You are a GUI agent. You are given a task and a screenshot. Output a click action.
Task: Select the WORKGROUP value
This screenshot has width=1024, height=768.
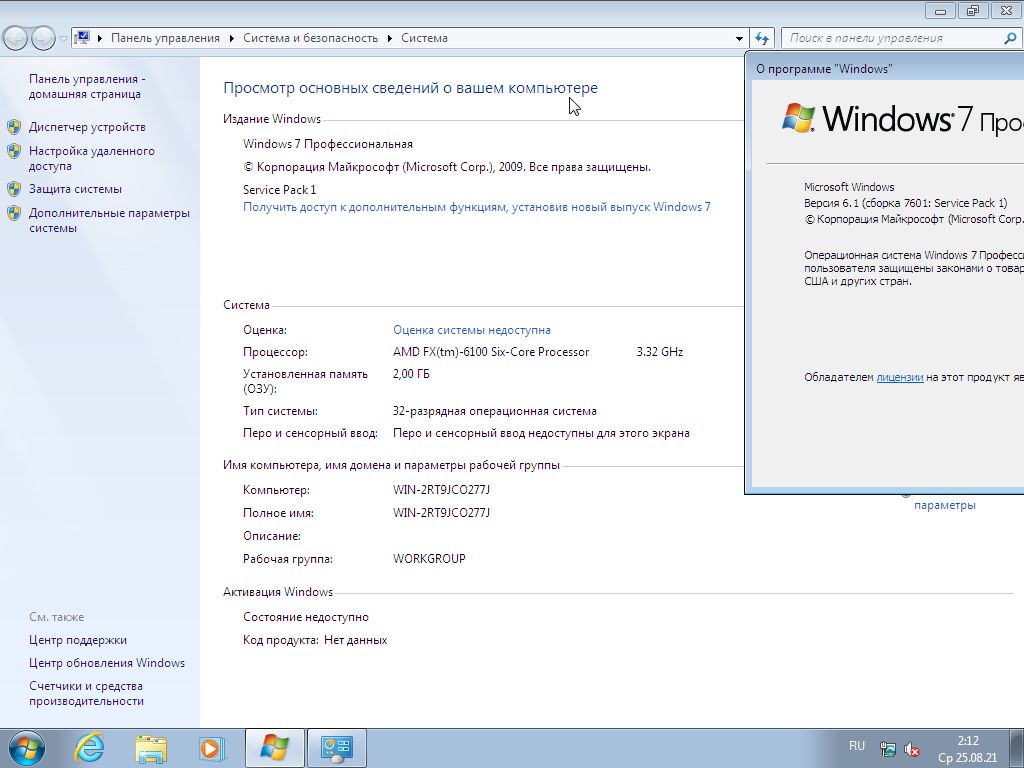point(429,559)
